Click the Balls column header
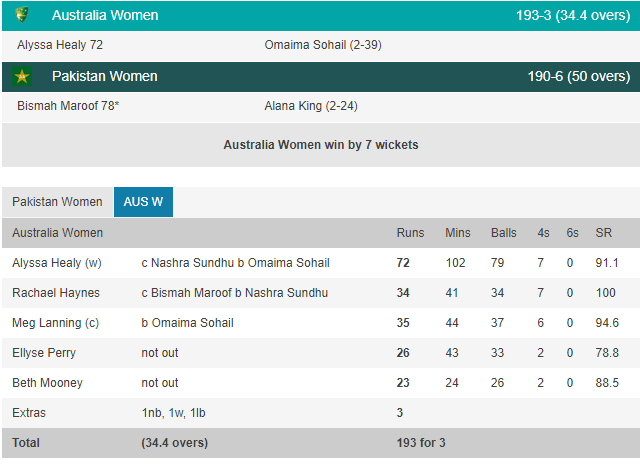The image size is (640, 464). 504,233
